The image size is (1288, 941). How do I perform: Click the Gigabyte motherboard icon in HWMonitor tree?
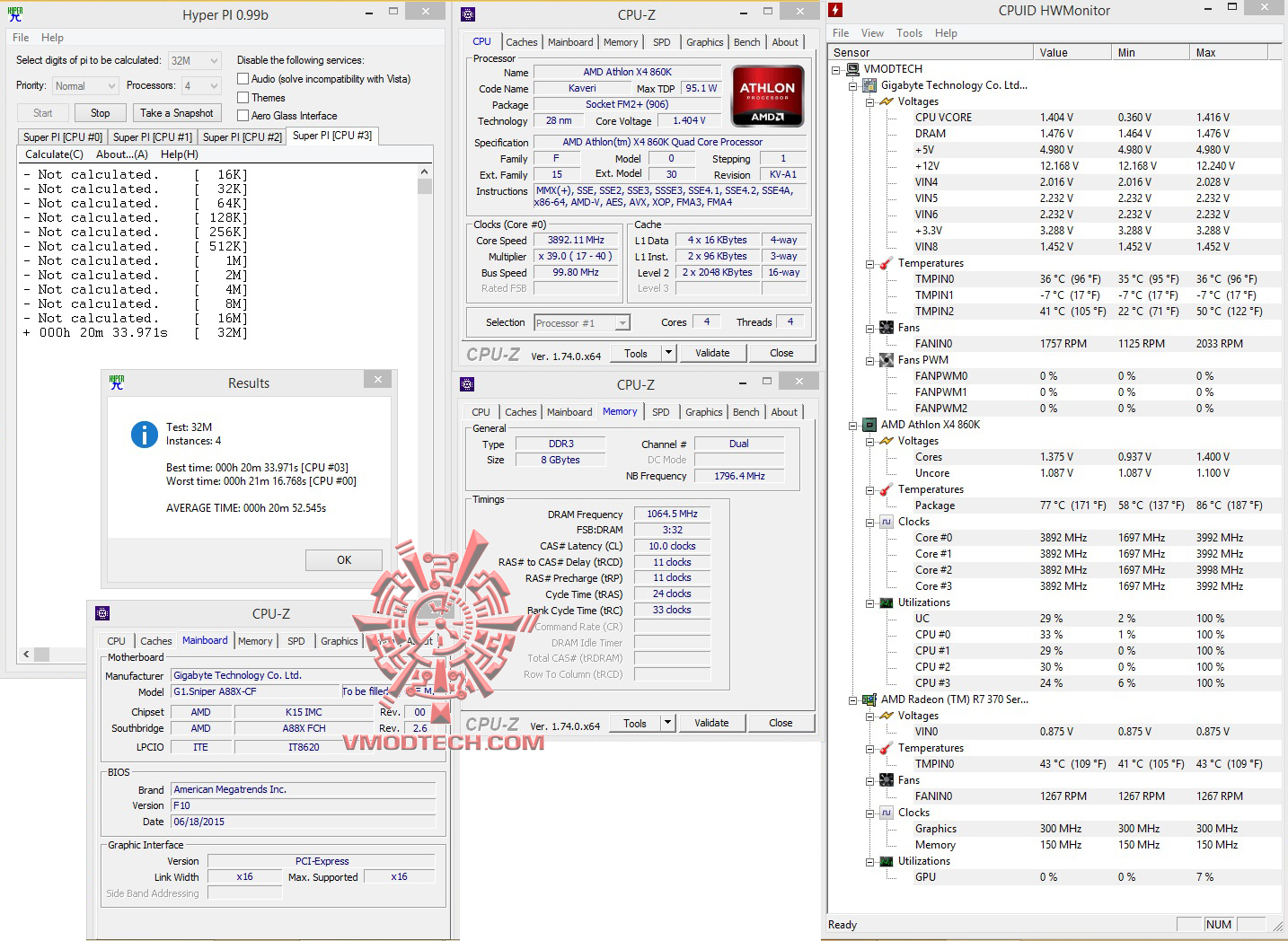(869, 85)
